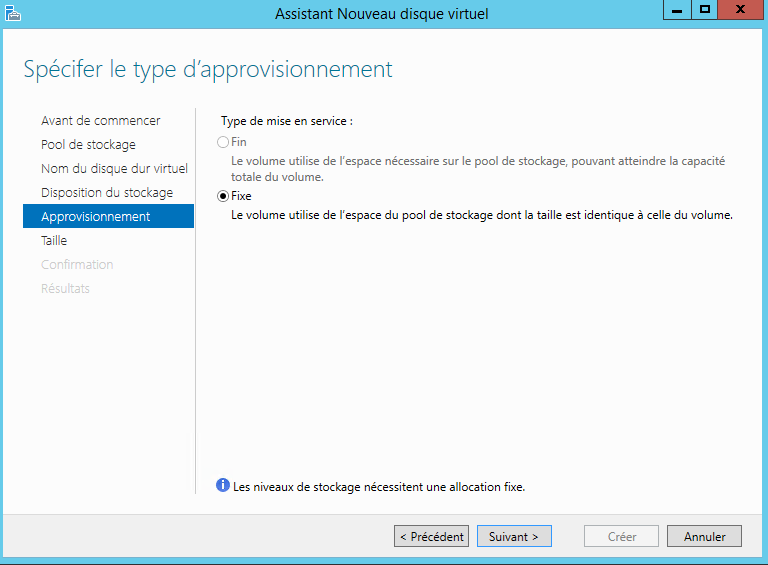Go to the Avant de commencer step

tap(101, 120)
